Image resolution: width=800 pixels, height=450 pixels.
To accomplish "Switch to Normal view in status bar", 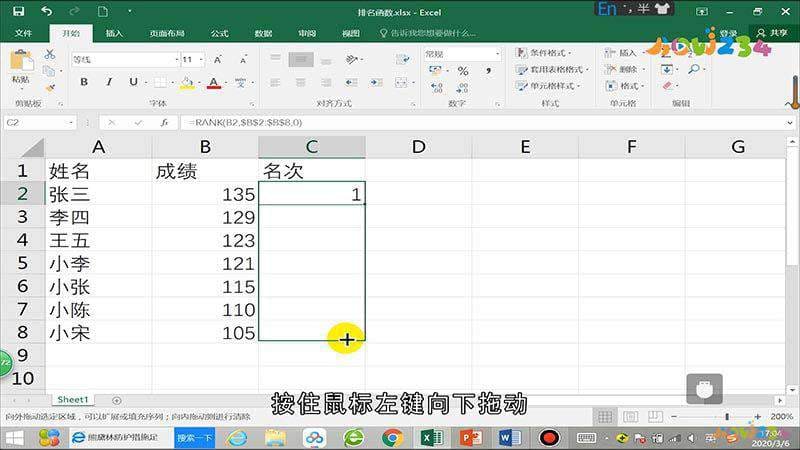I will (x=605, y=417).
